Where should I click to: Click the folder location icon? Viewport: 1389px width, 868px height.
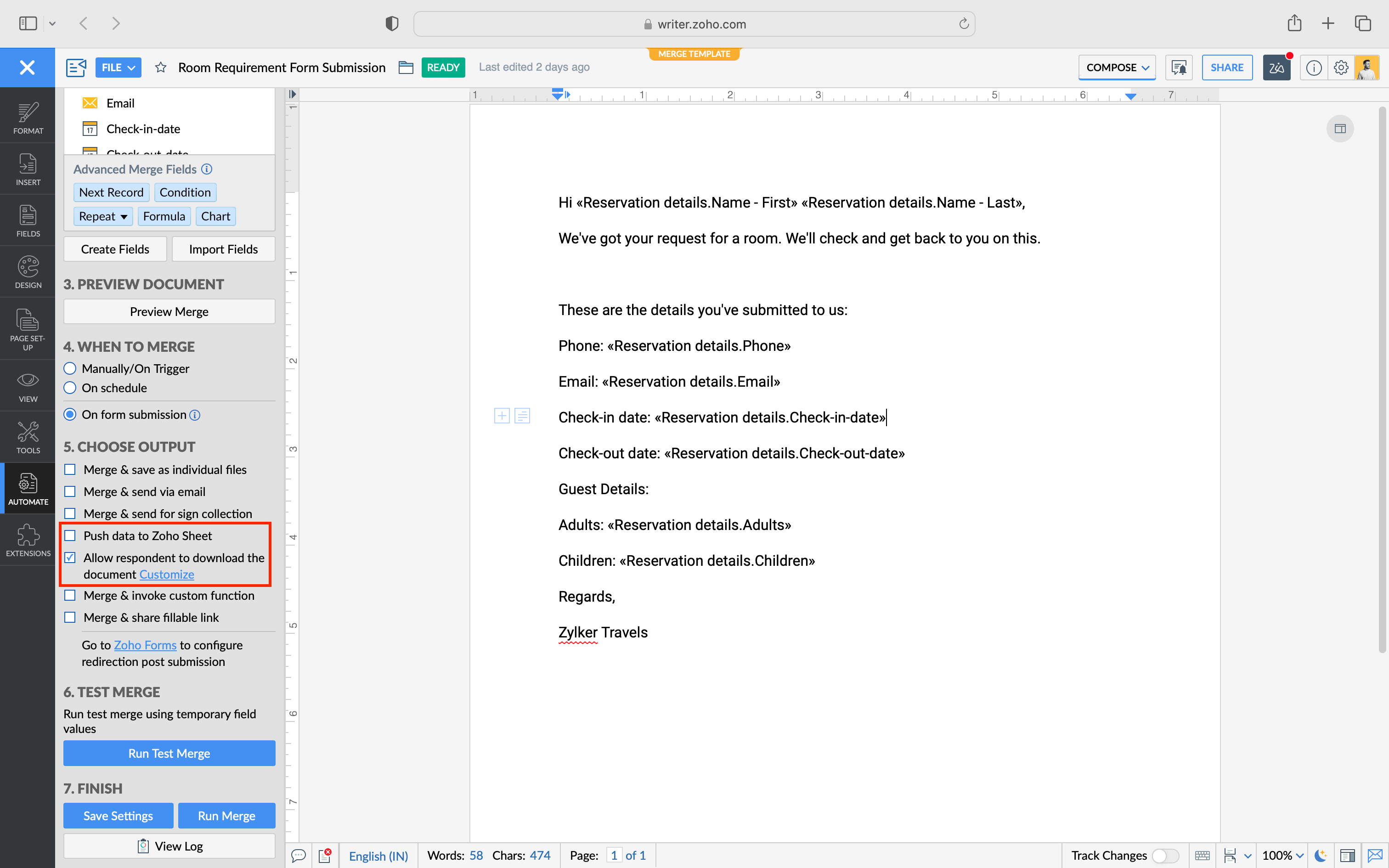coord(406,68)
